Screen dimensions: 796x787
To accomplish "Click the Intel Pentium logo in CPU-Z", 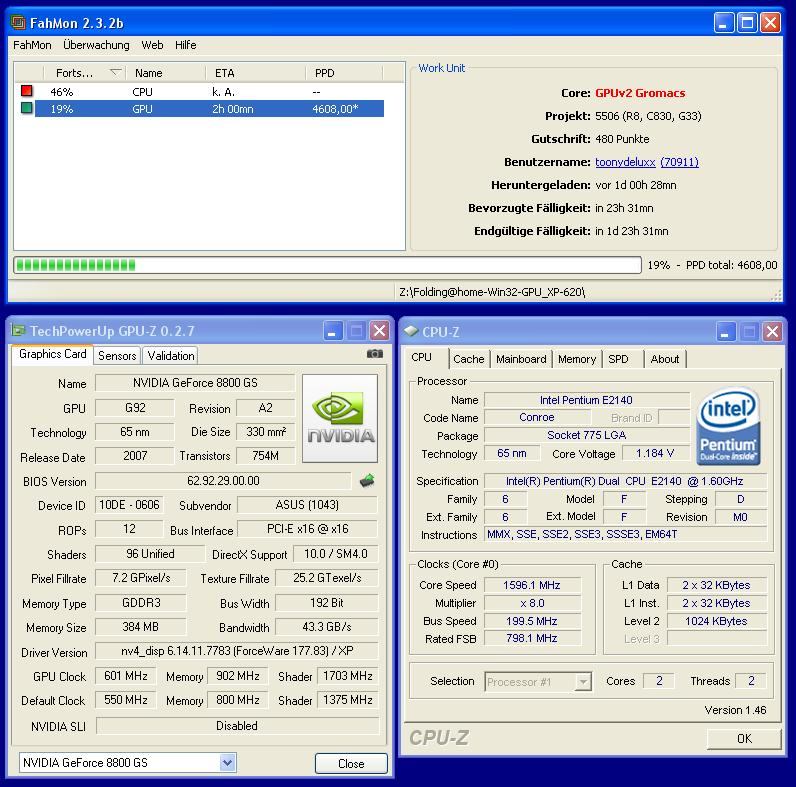I will (728, 425).
